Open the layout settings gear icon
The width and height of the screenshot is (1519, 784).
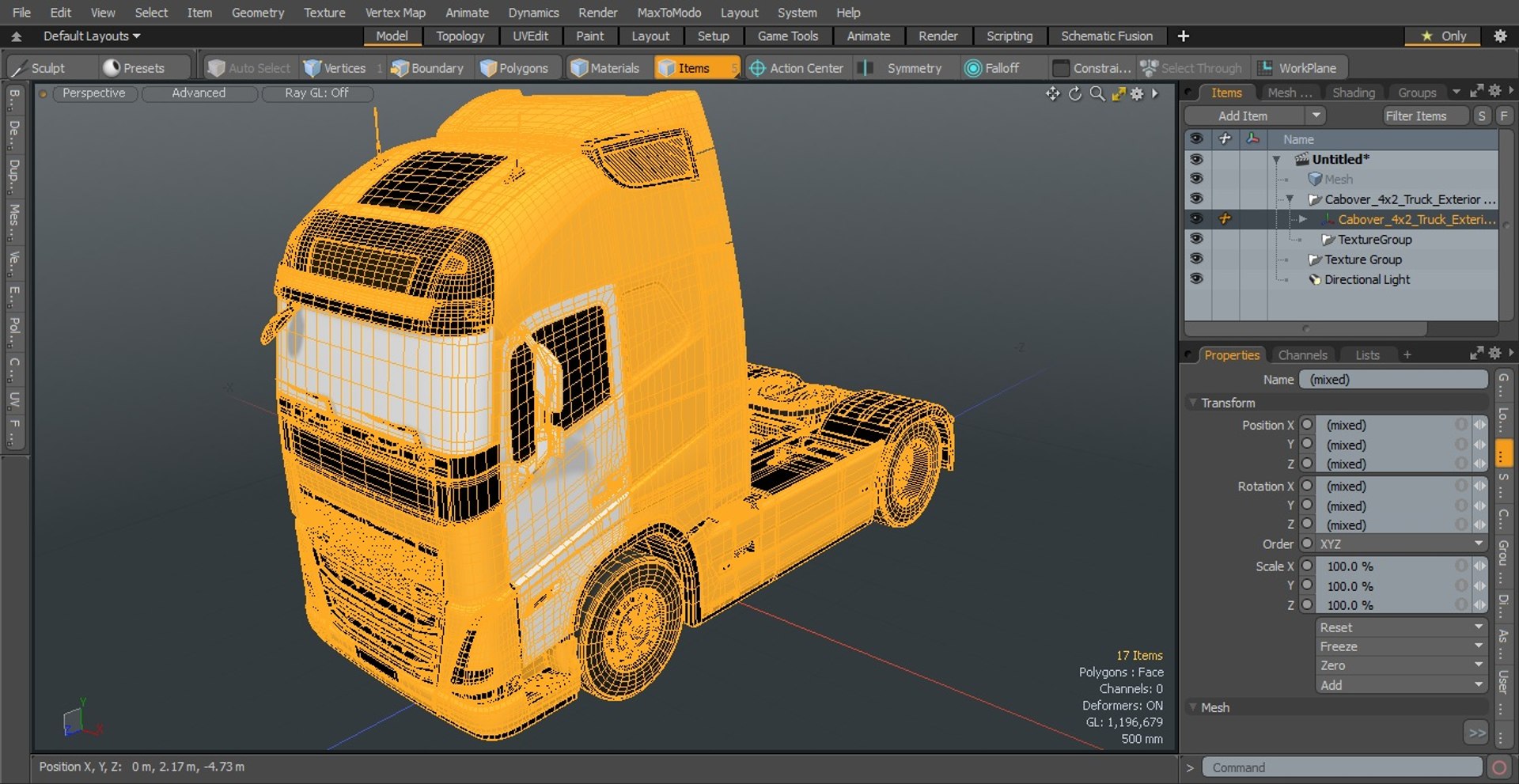pos(1499,36)
